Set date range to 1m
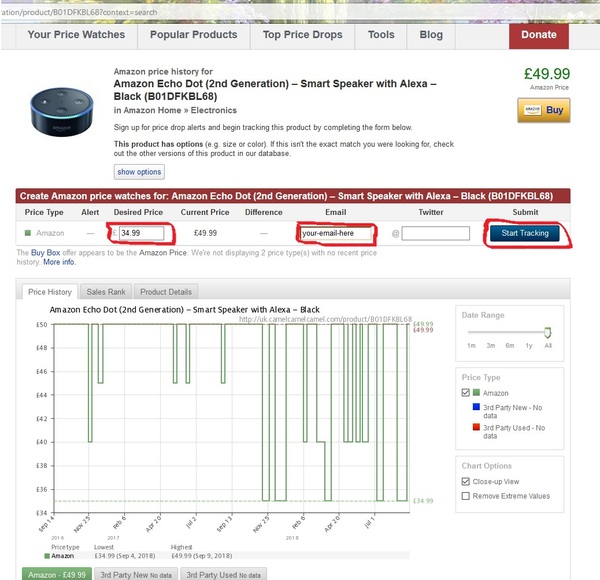Viewport: 600px width, 580px height. (x=471, y=345)
